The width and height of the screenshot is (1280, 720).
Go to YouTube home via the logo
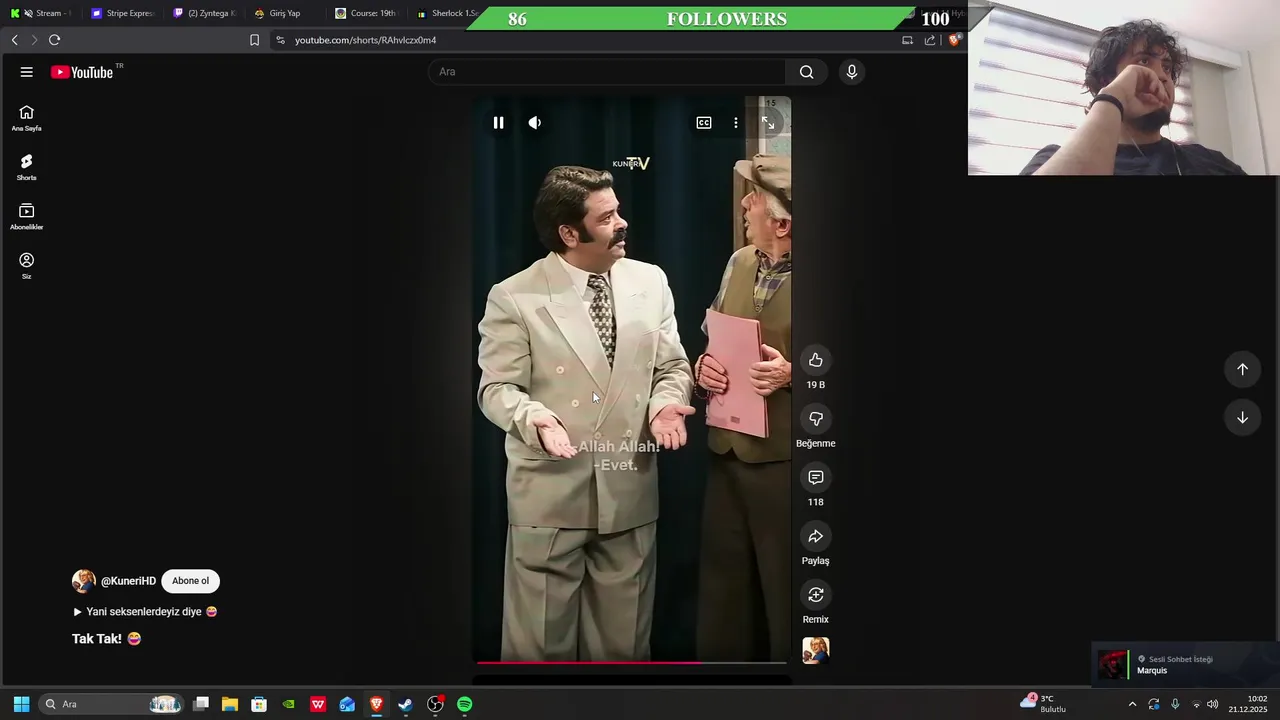82,72
